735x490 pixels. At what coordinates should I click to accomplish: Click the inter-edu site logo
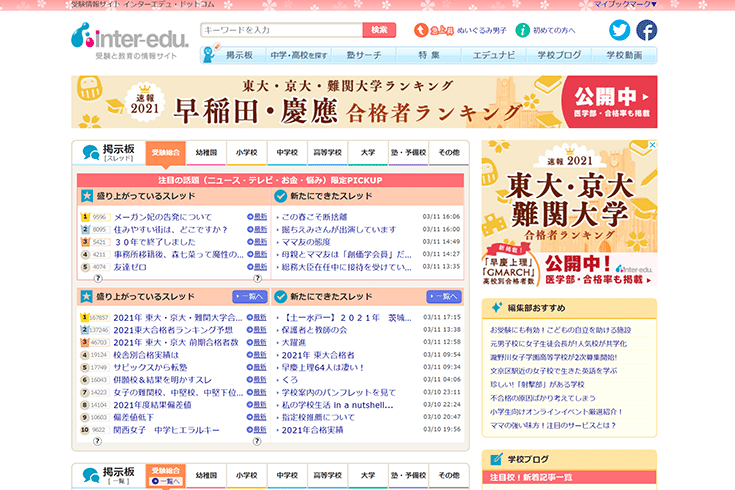pyautogui.click(x=129, y=40)
